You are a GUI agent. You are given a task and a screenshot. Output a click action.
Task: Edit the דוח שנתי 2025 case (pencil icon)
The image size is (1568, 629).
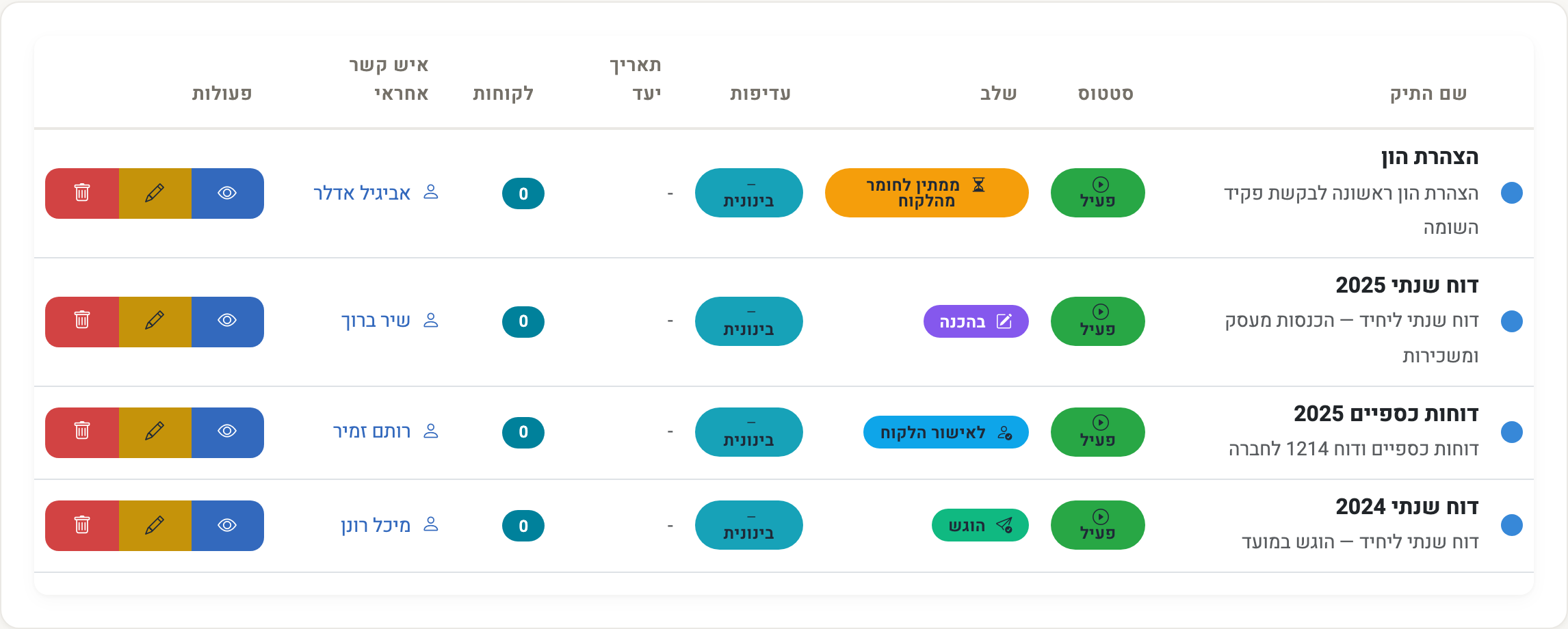pyautogui.click(x=155, y=321)
